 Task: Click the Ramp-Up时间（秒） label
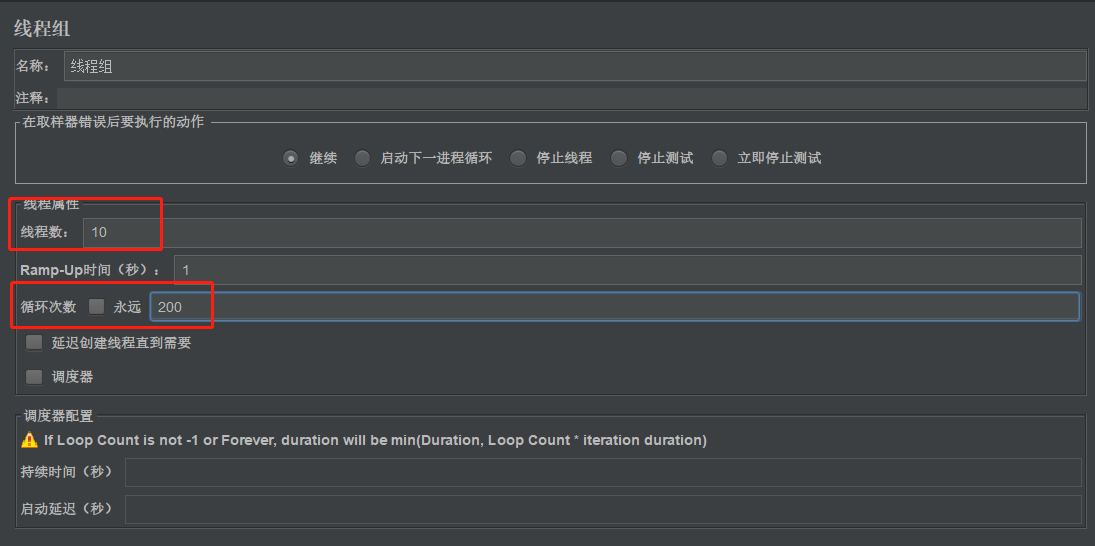(91, 270)
